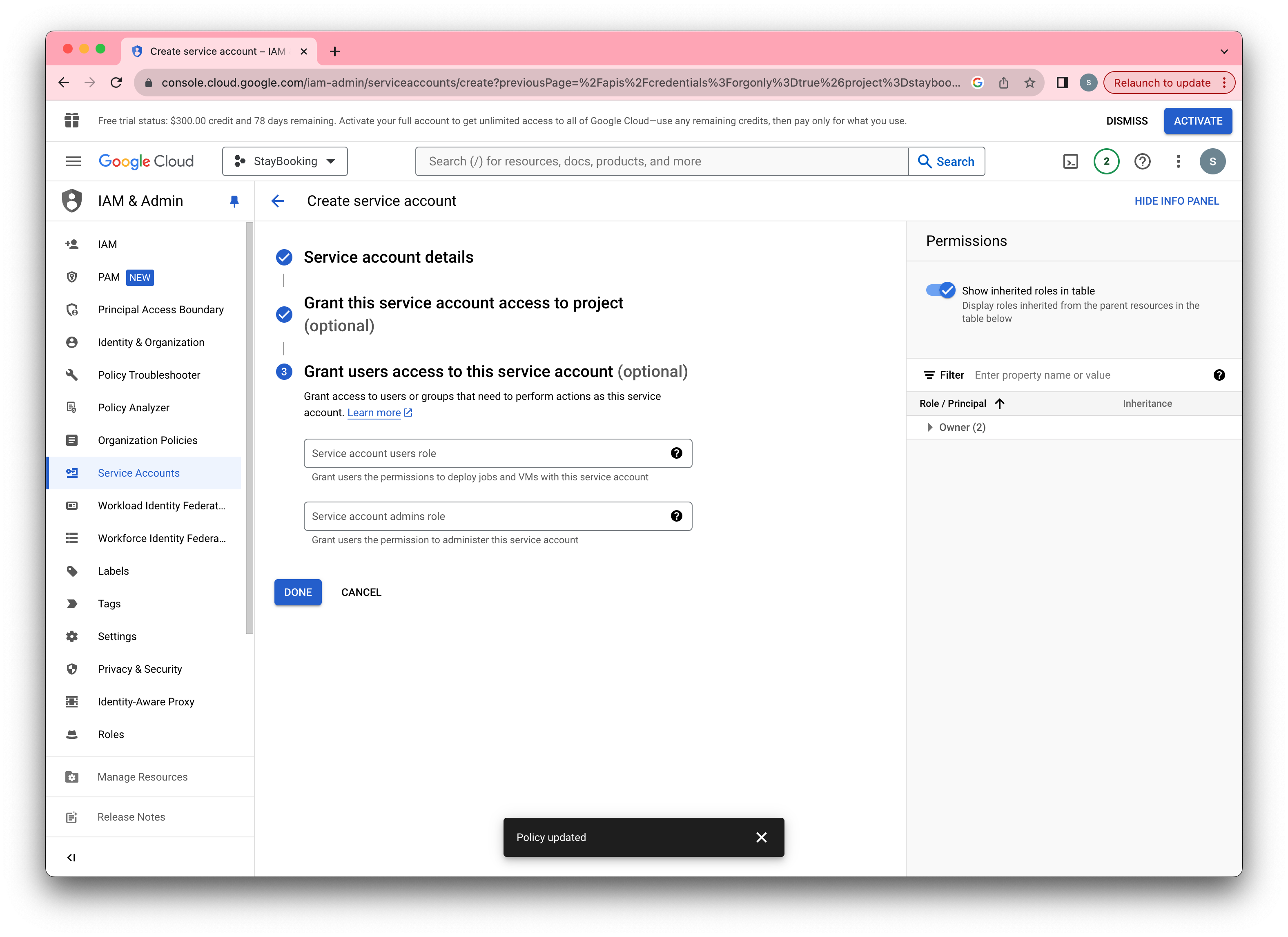Go to Roles in sidebar

[x=111, y=734]
